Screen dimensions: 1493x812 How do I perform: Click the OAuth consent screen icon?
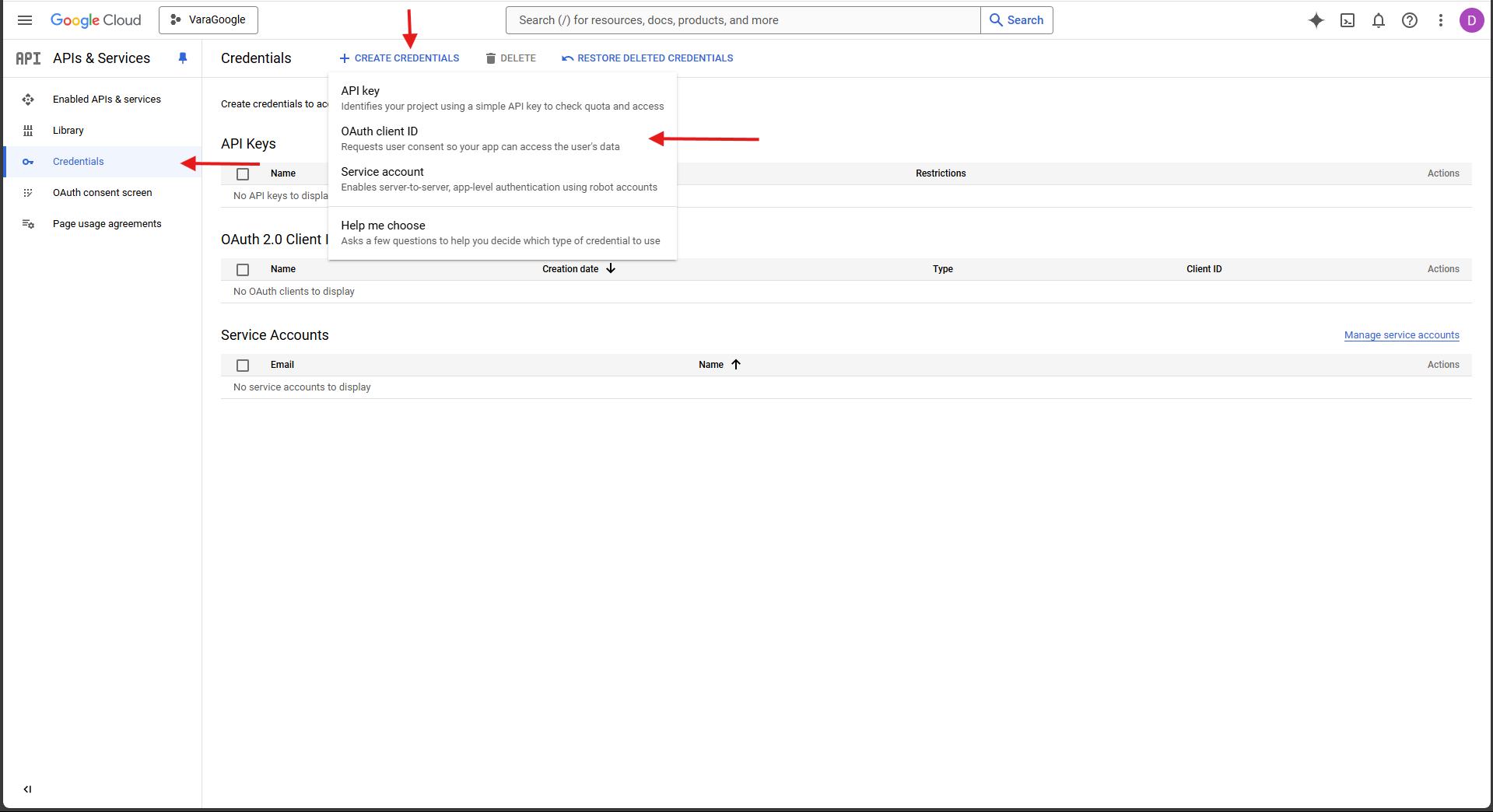28,193
